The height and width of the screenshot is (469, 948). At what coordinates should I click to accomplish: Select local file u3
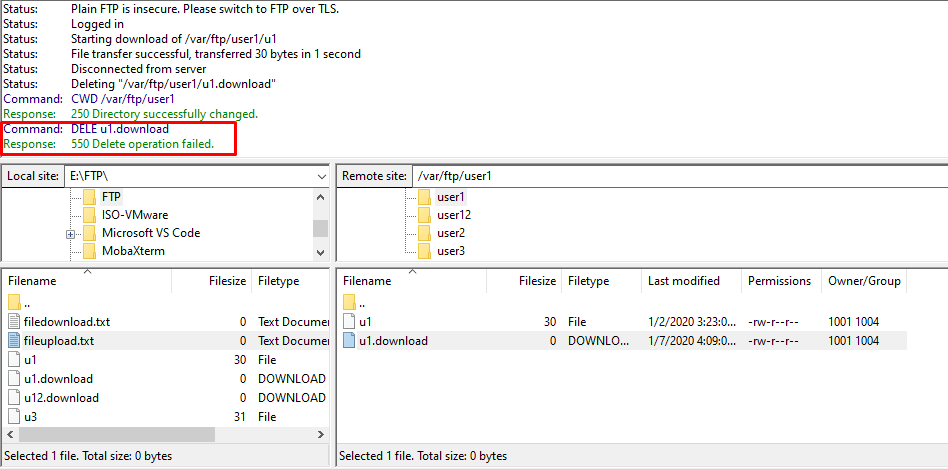click(166, 416)
